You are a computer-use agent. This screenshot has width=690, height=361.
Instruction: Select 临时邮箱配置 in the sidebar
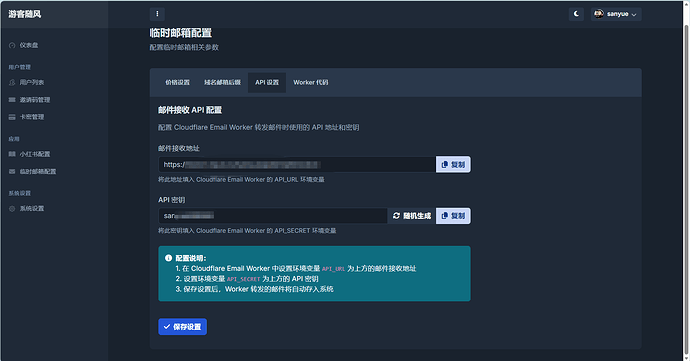click(38, 172)
